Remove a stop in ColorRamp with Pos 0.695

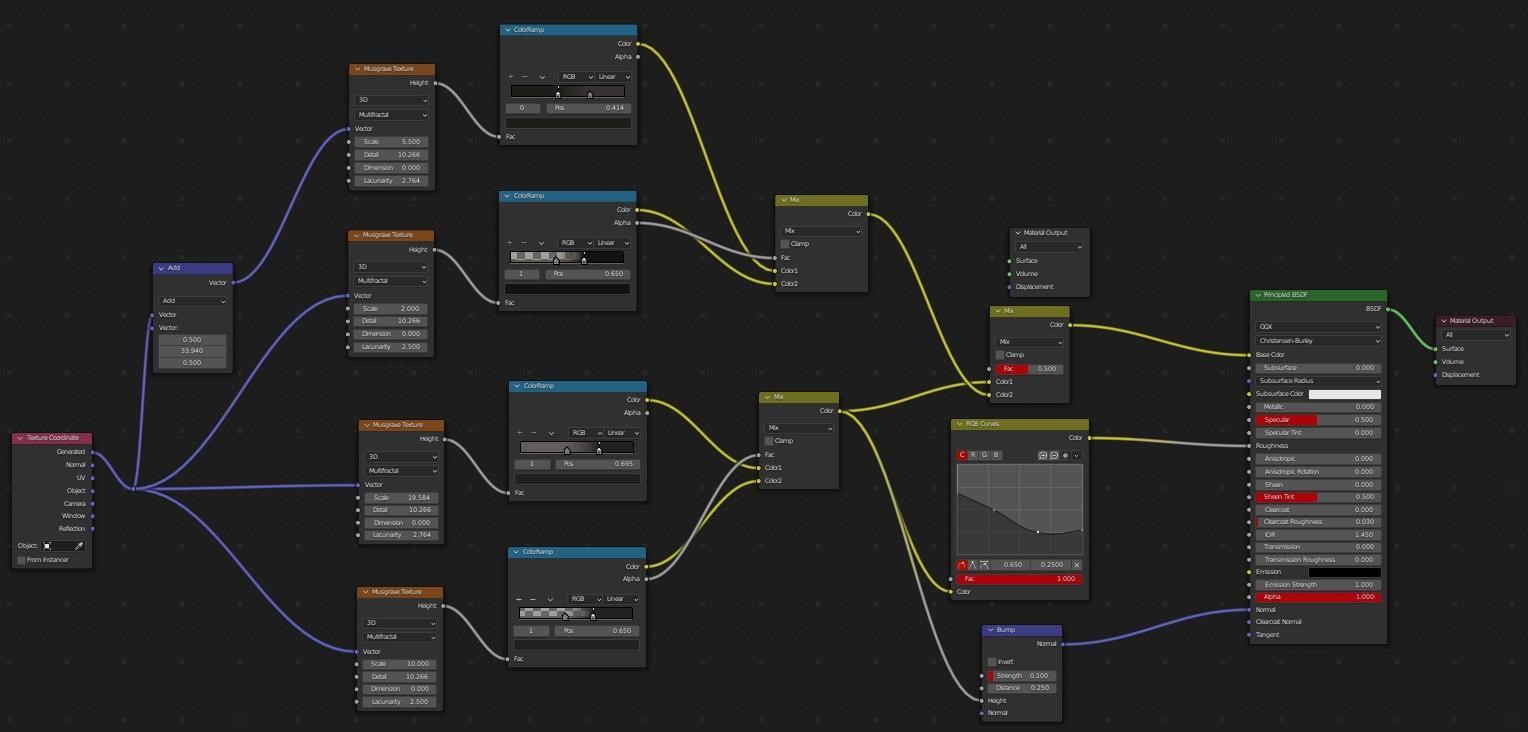533,433
